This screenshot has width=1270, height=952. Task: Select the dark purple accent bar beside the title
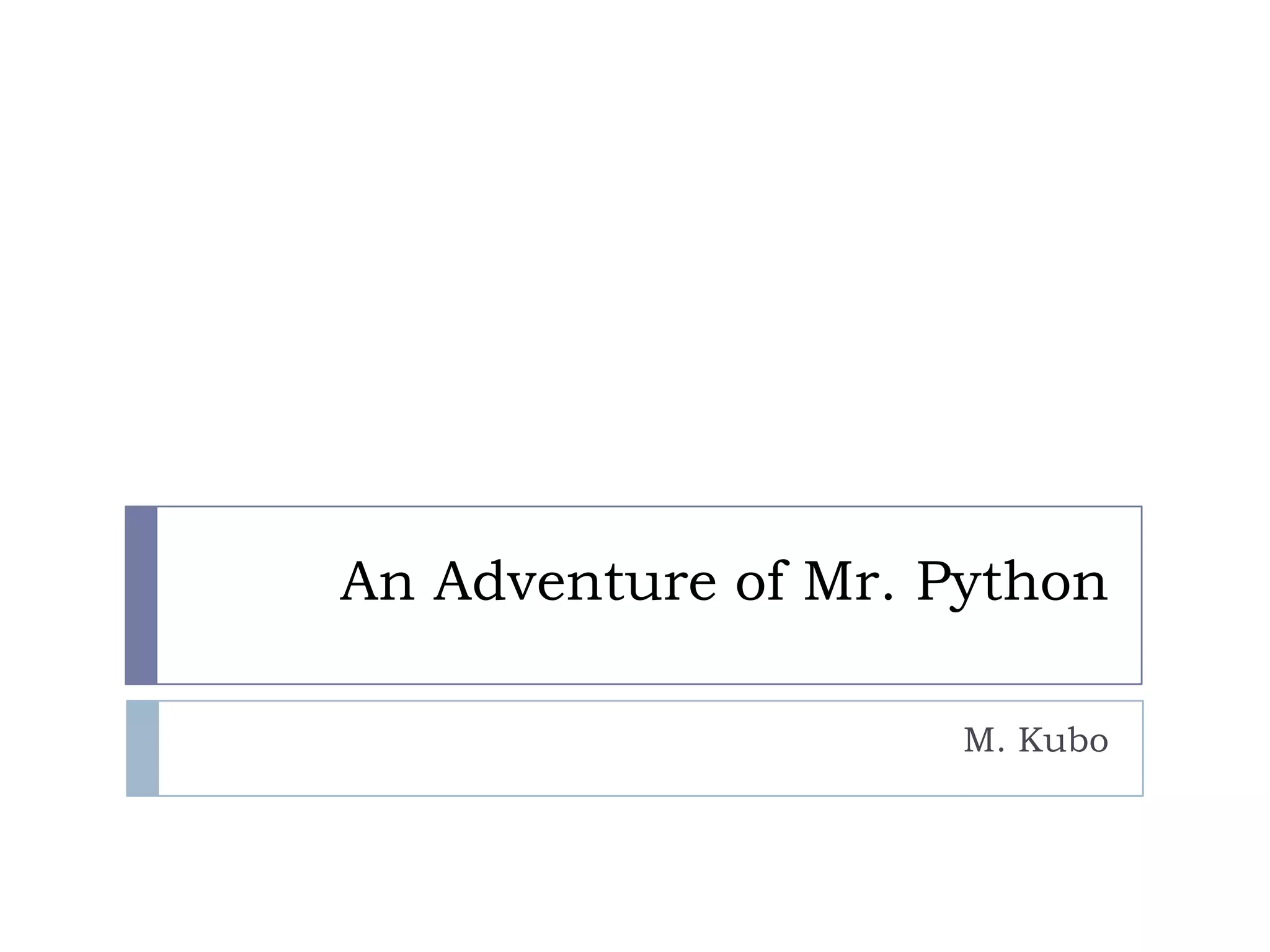click(x=141, y=595)
